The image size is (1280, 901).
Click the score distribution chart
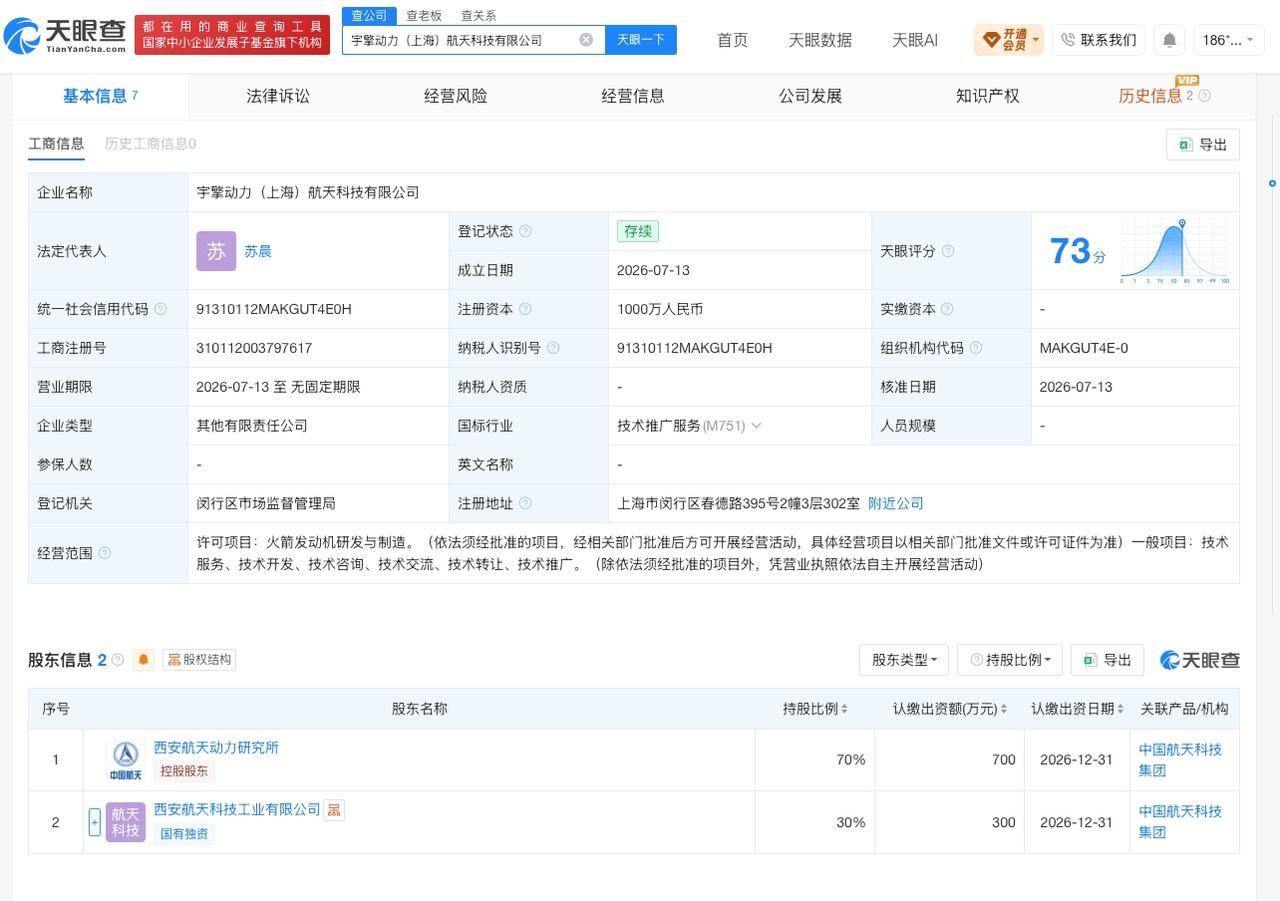(x=1175, y=251)
